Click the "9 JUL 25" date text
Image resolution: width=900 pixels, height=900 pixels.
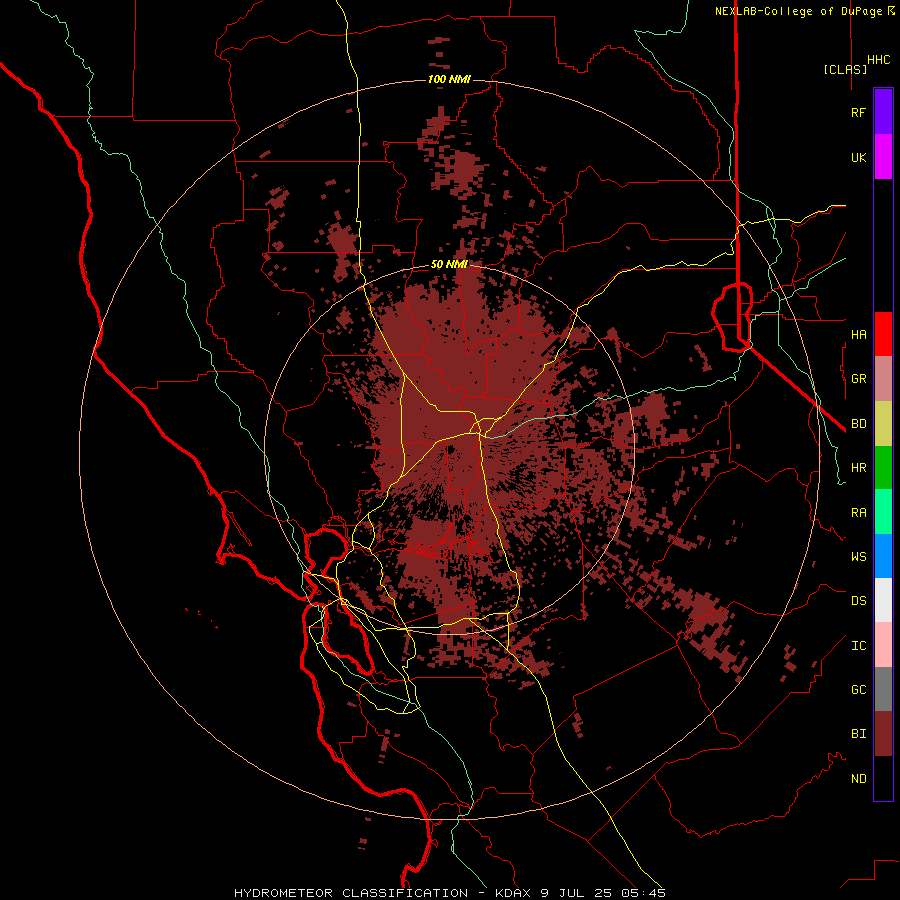574,893
